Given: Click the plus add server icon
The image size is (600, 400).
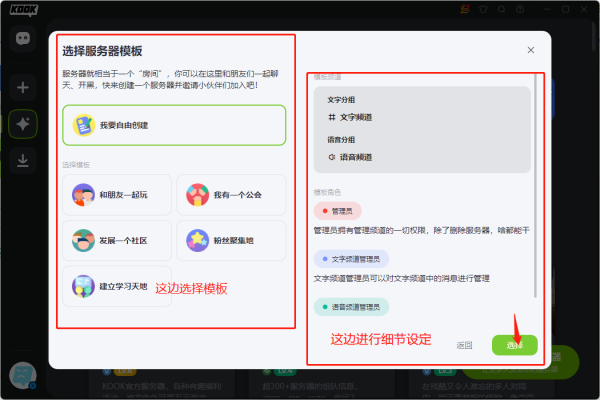Looking at the screenshot, I should (x=23, y=87).
